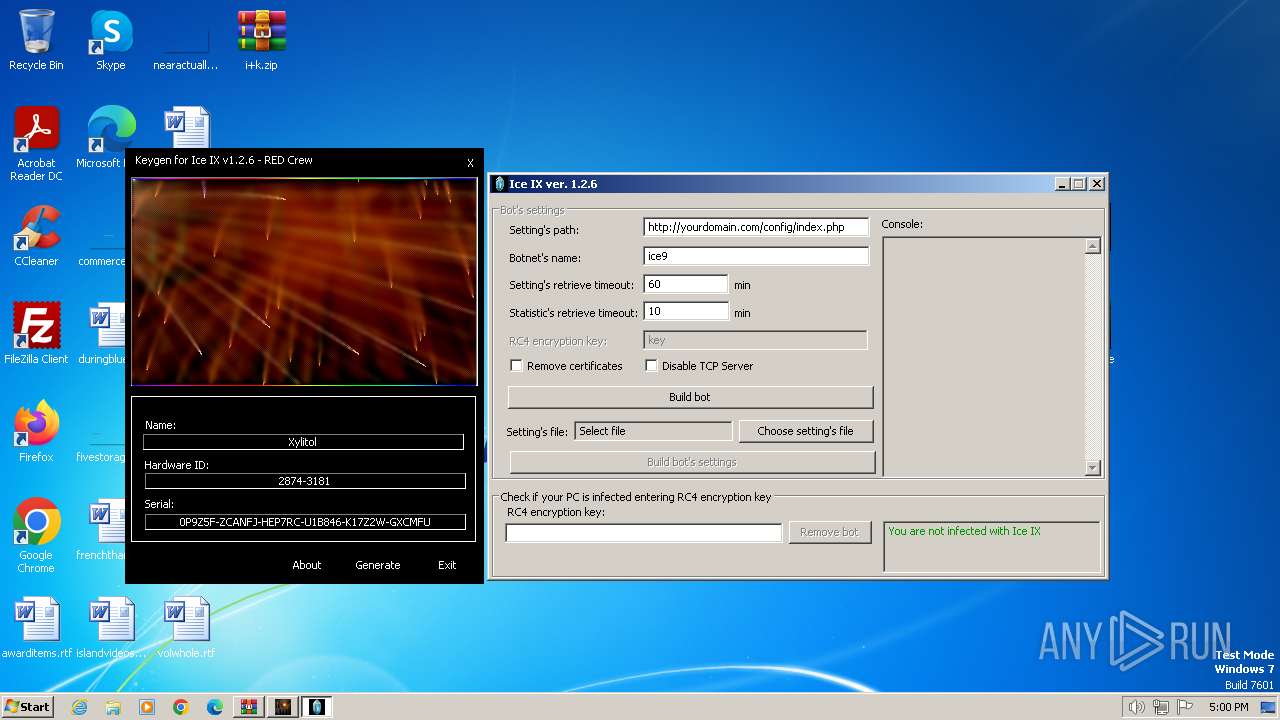Enable Disable TCP Server checkbox

[x=651, y=366]
